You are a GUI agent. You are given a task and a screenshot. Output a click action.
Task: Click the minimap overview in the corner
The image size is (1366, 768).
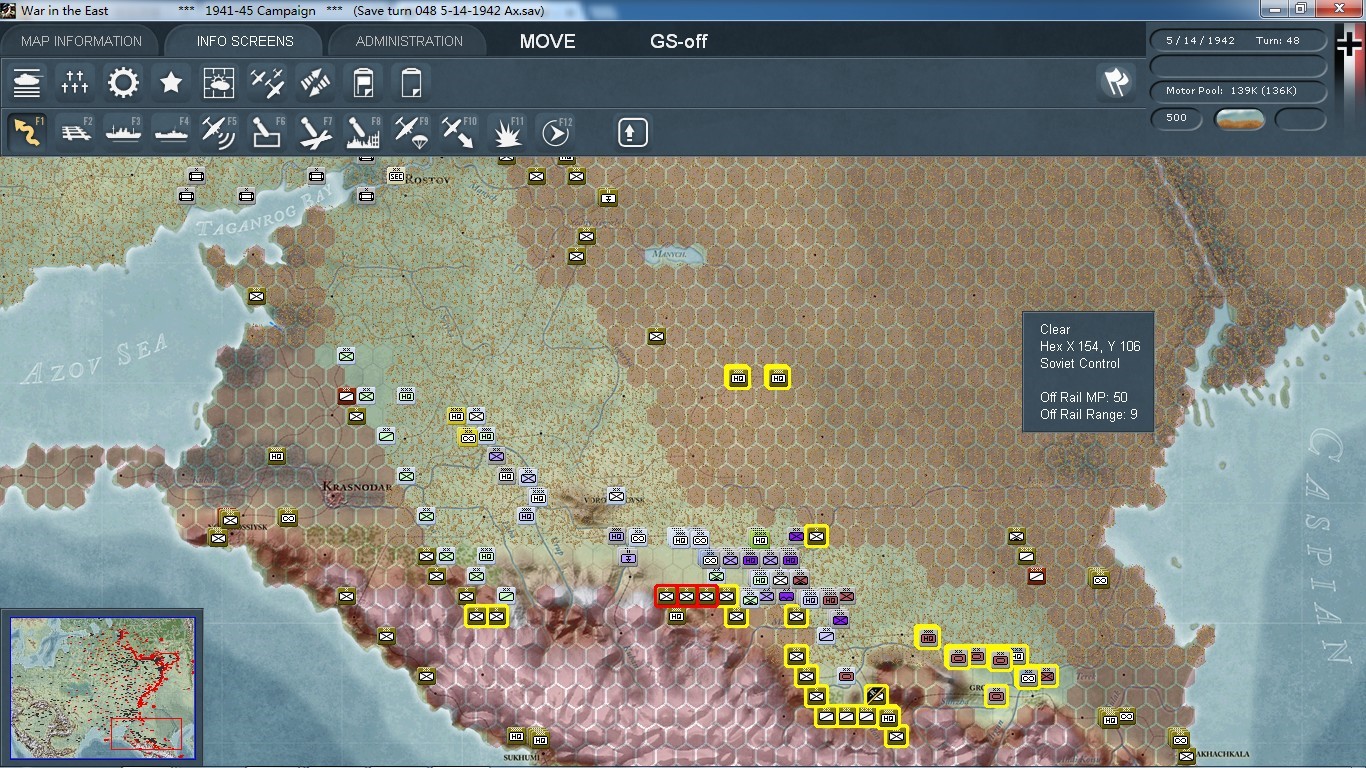[102, 688]
